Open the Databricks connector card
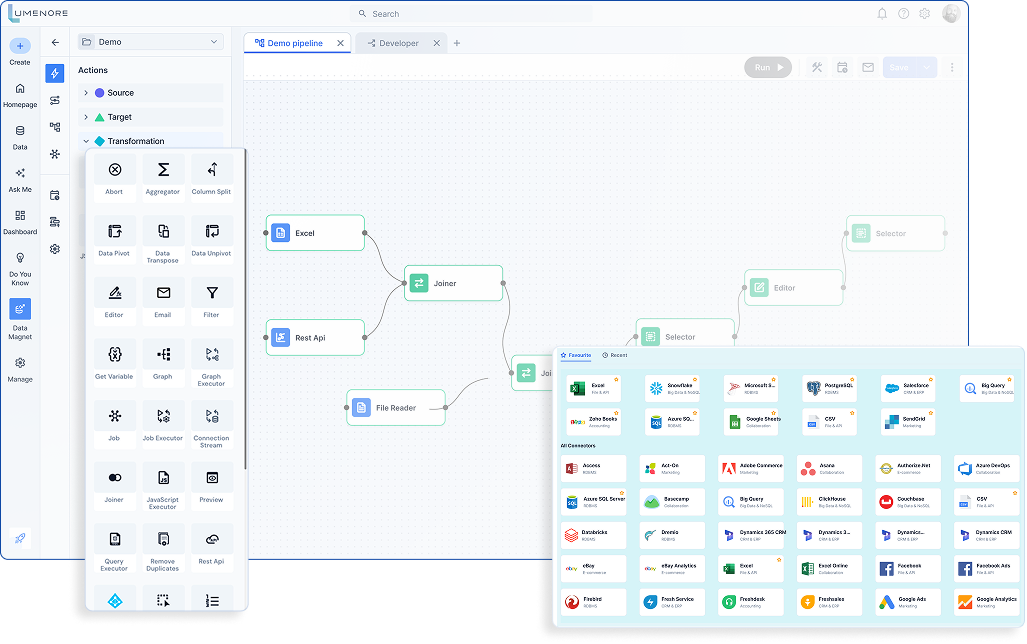This screenshot has height=644, width=1027. [593, 535]
